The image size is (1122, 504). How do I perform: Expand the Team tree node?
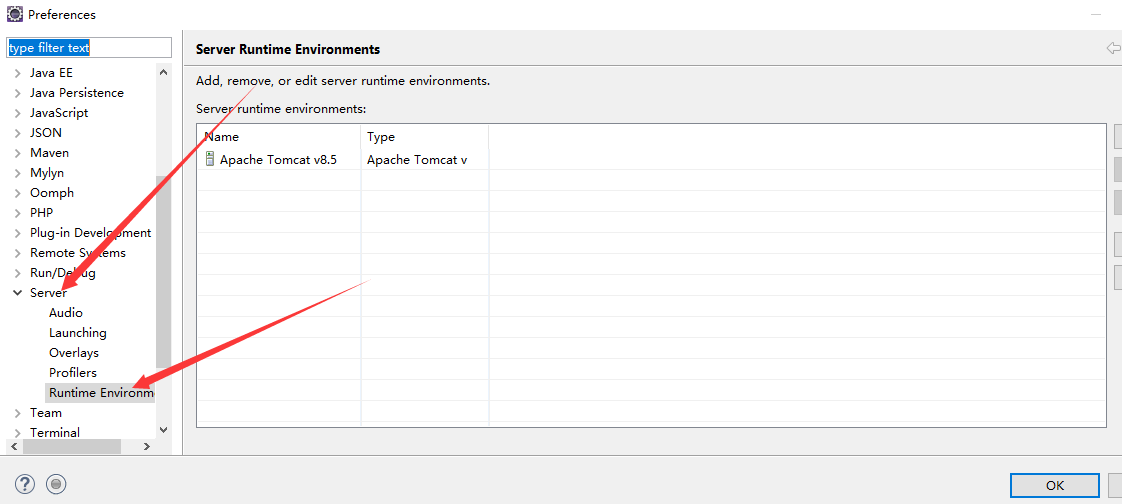18,413
